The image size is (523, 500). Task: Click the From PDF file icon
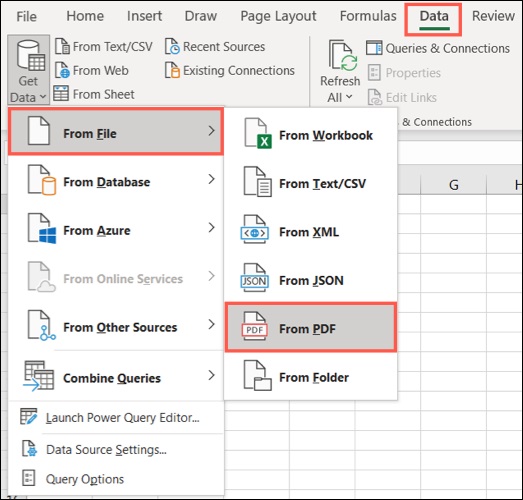point(254,327)
